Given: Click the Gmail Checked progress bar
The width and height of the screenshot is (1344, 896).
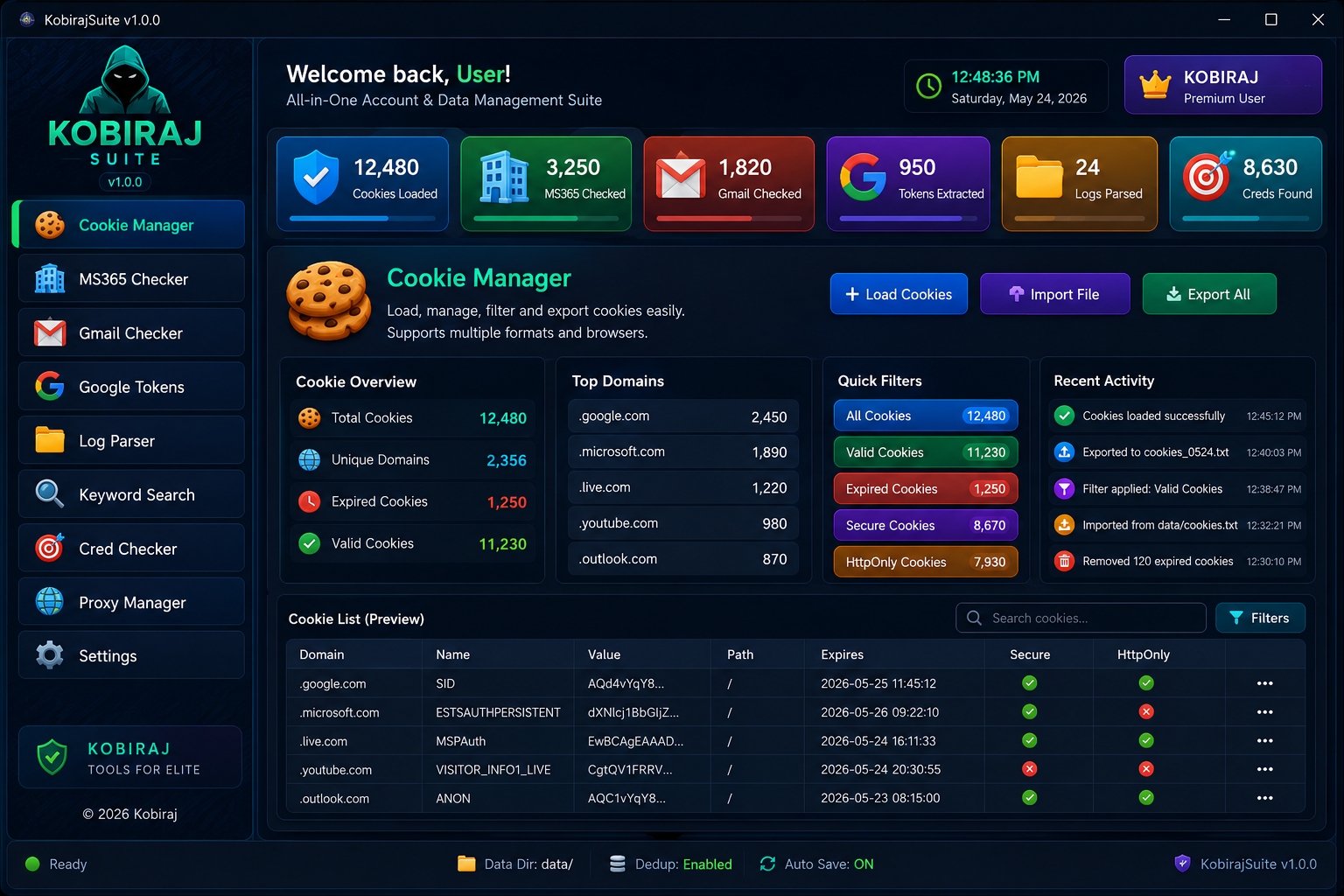Looking at the screenshot, I should [730, 218].
